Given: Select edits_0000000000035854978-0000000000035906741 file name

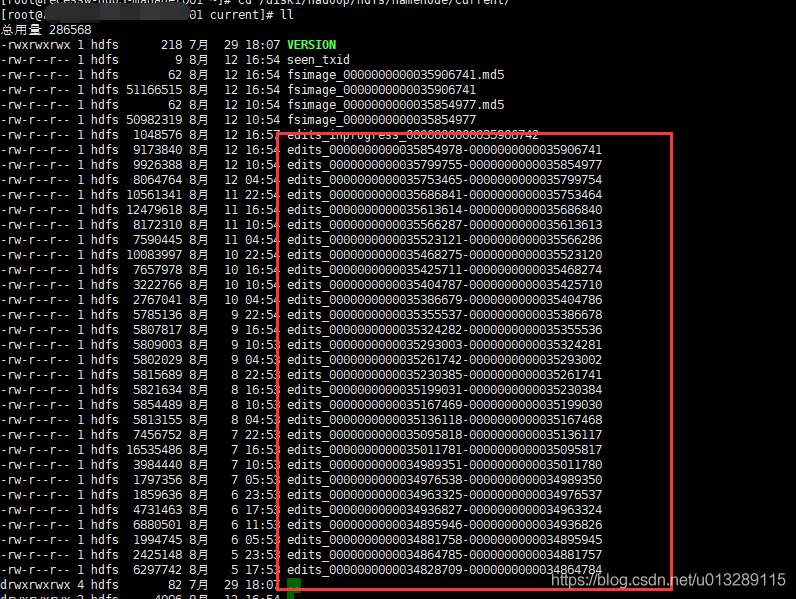Looking at the screenshot, I should 445,150.
